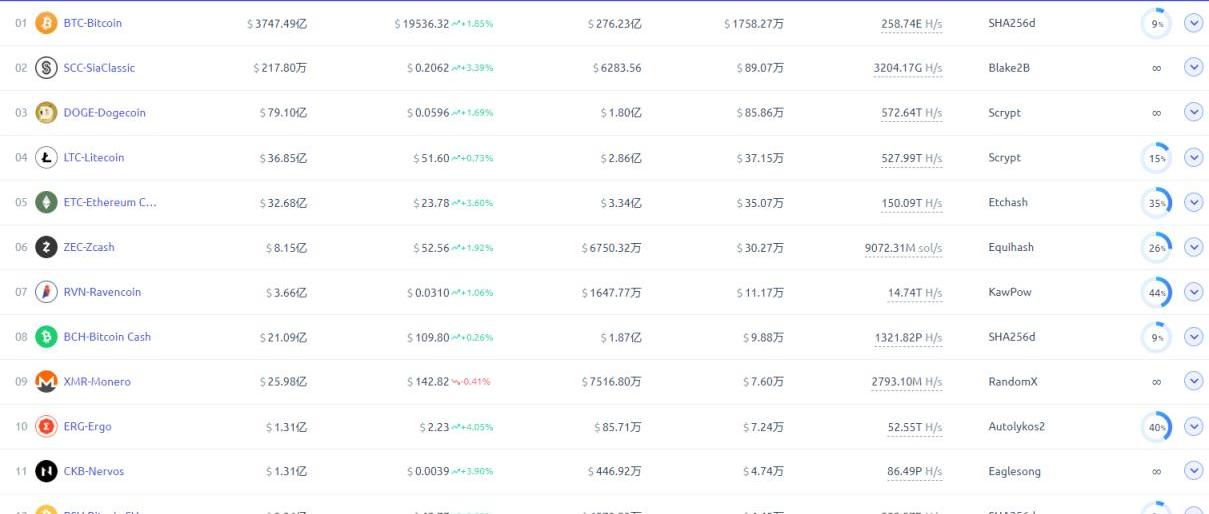Expand the ERG-Ergo row details
Viewport: 1209px width, 514px height.
[1193, 427]
